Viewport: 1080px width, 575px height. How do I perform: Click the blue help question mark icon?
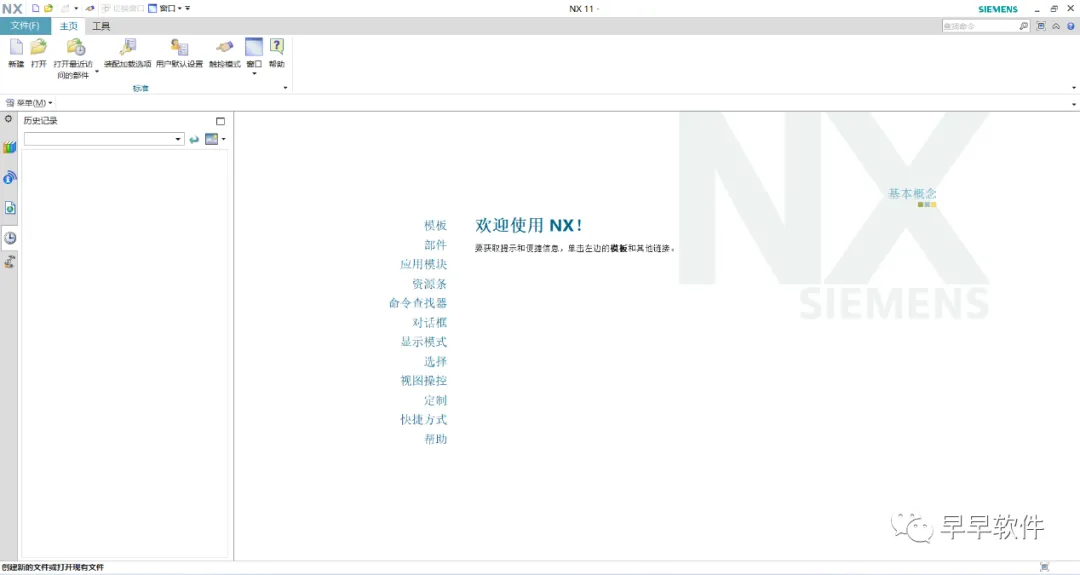tap(1070, 26)
